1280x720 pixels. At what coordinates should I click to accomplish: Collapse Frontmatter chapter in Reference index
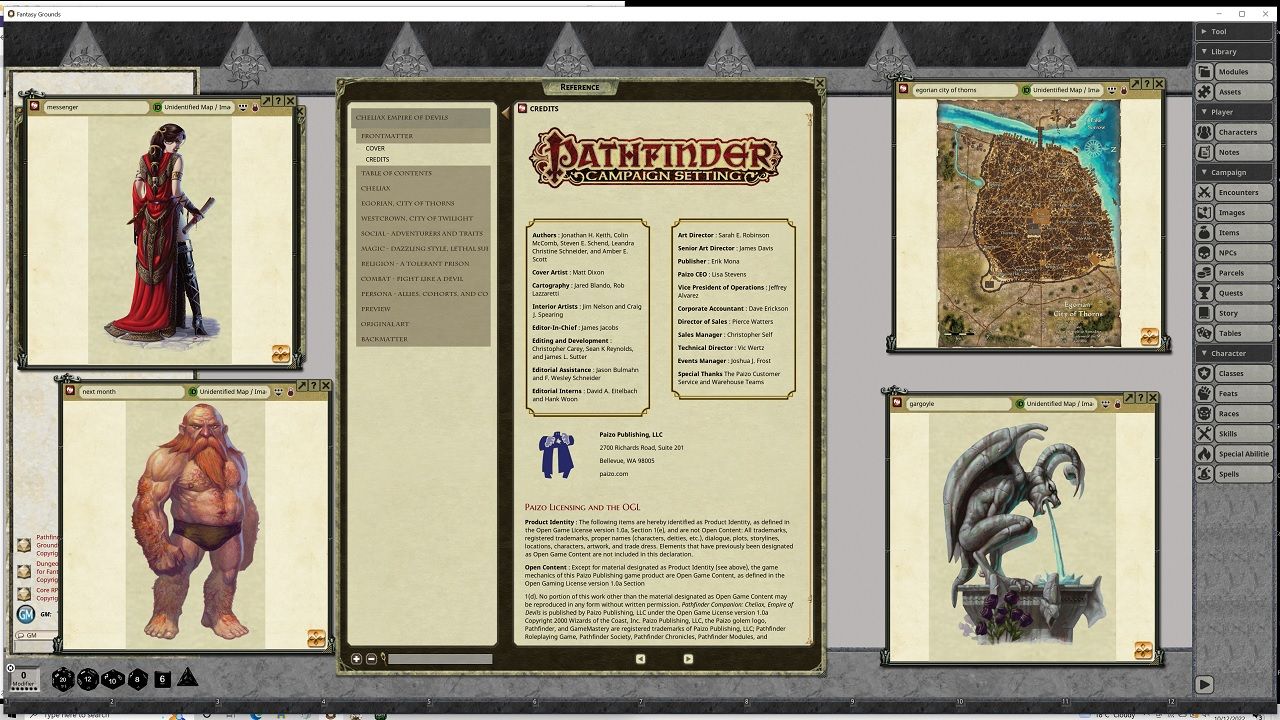(423, 136)
